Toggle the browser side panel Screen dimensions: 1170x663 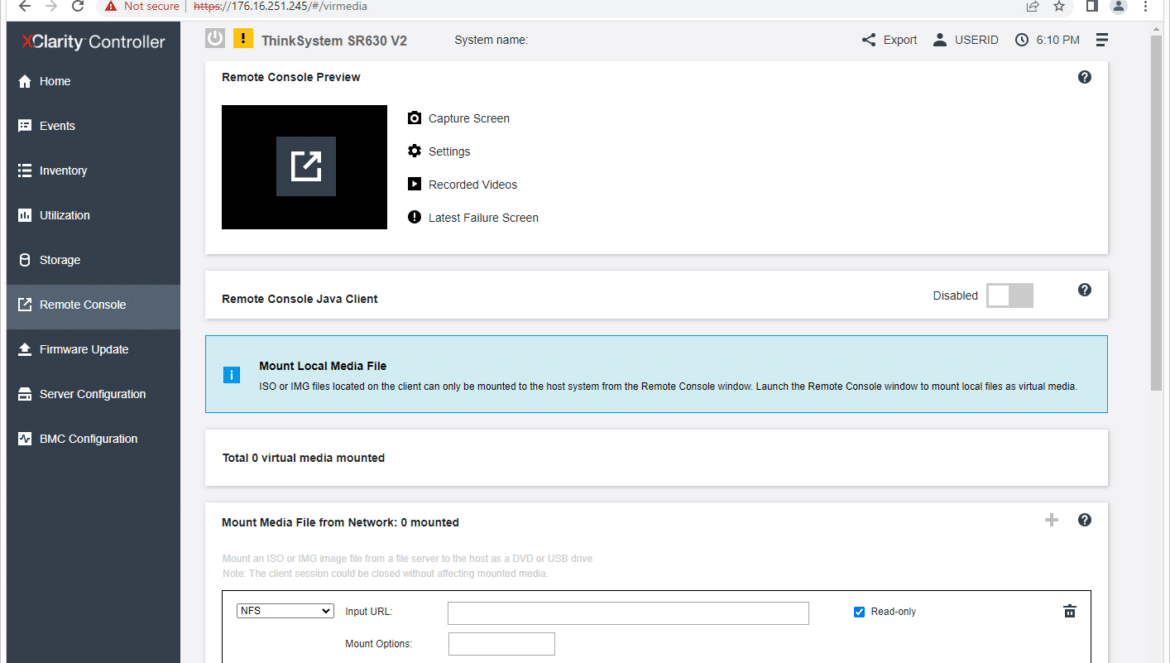(1092, 6)
